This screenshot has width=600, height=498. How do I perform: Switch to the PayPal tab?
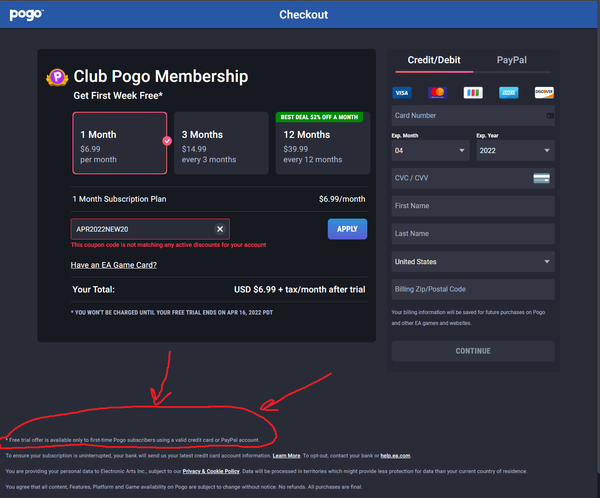click(x=513, y=61)
